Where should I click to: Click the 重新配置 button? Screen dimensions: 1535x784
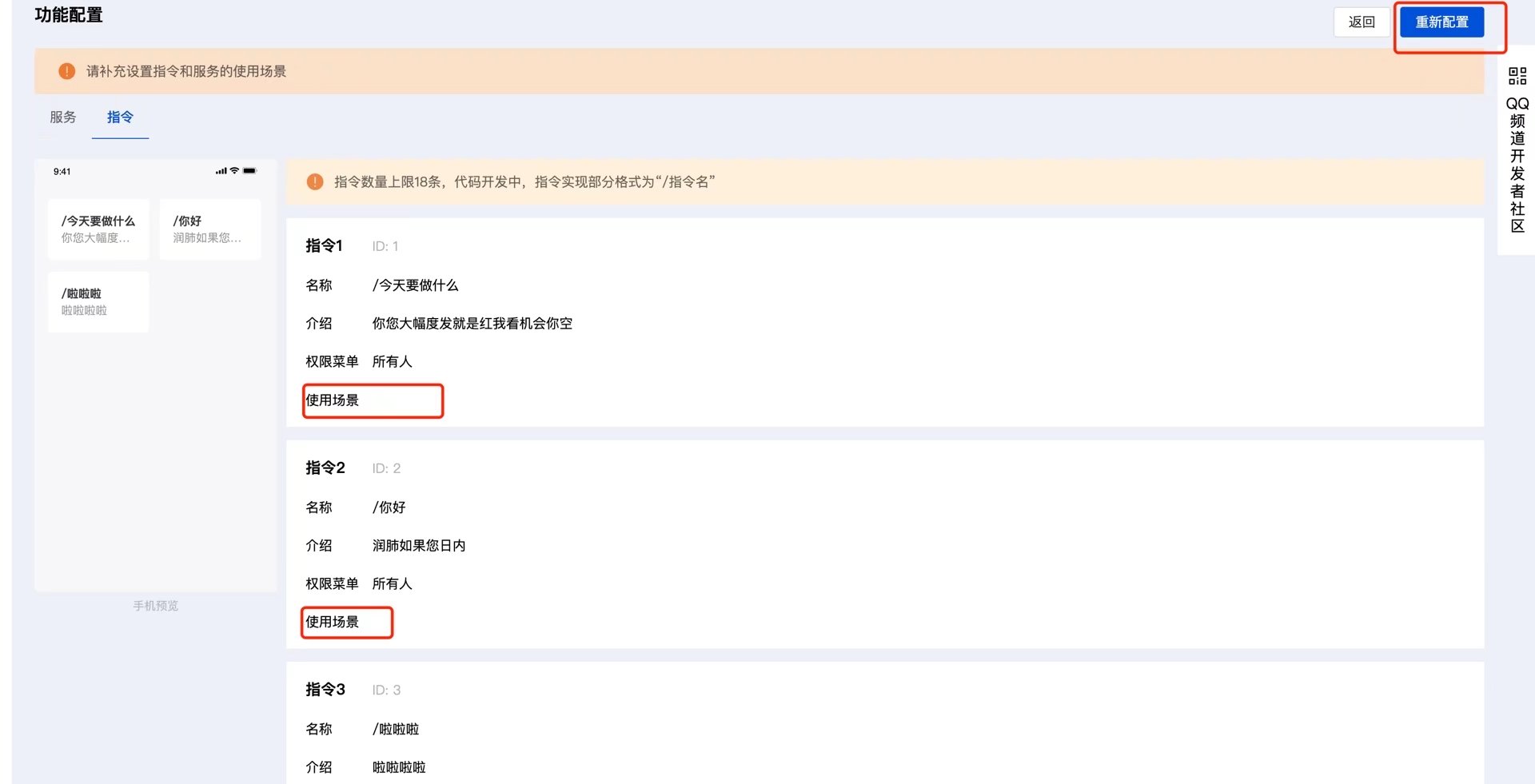point(1441,22)
